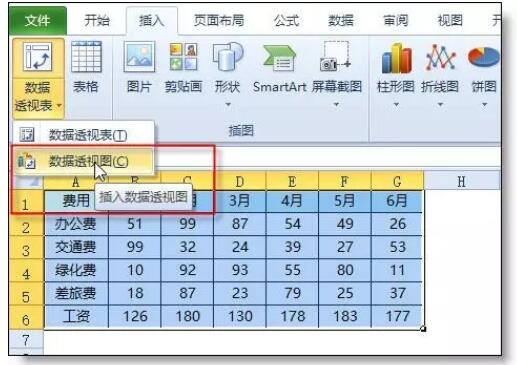The height and width of the screenshot is (365, 517).
Task: Select row 7 header
Action: 26,340
